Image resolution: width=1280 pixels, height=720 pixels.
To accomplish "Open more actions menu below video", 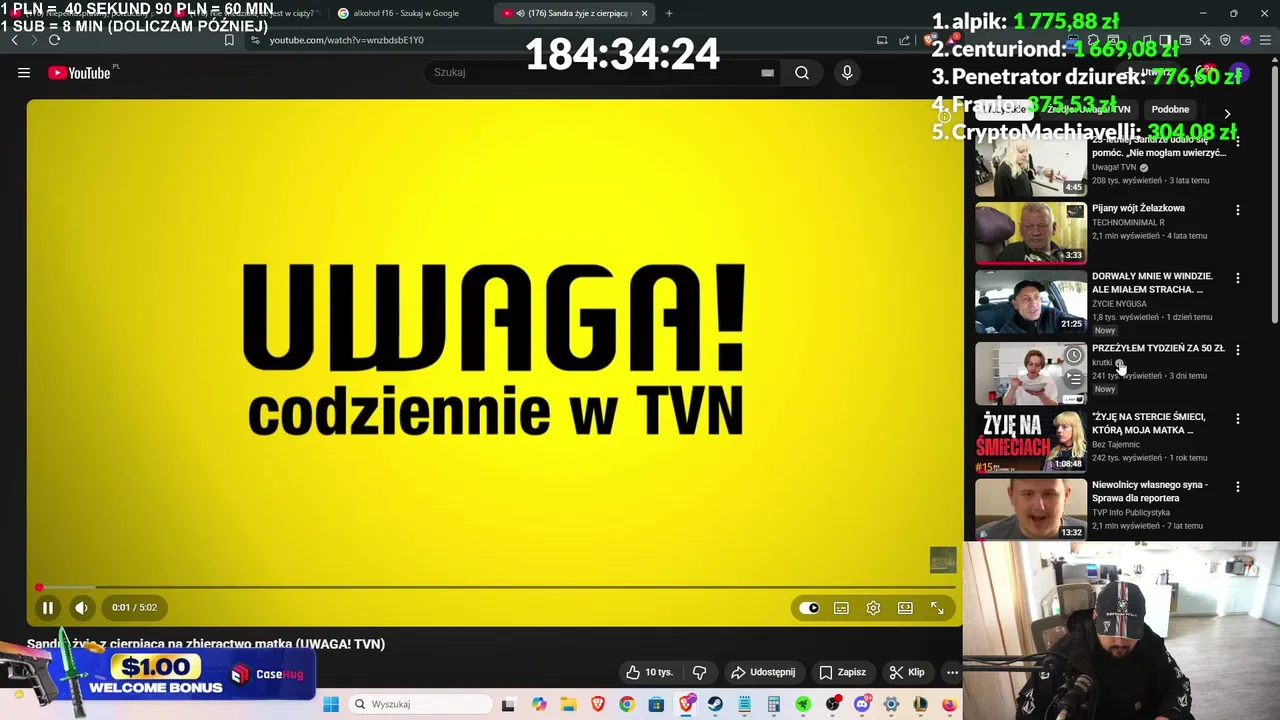I will [x=952, y=672].
